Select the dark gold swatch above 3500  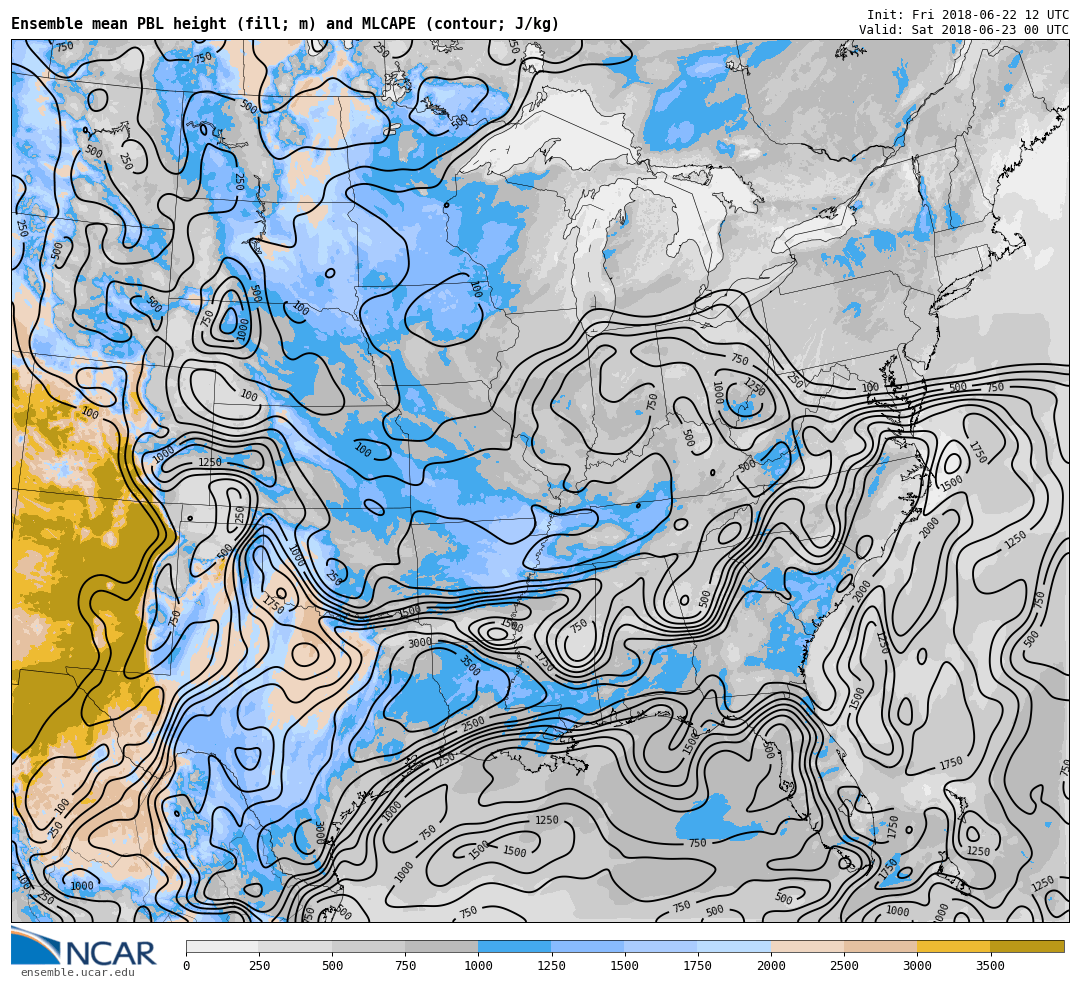[x=1027, y=946]
